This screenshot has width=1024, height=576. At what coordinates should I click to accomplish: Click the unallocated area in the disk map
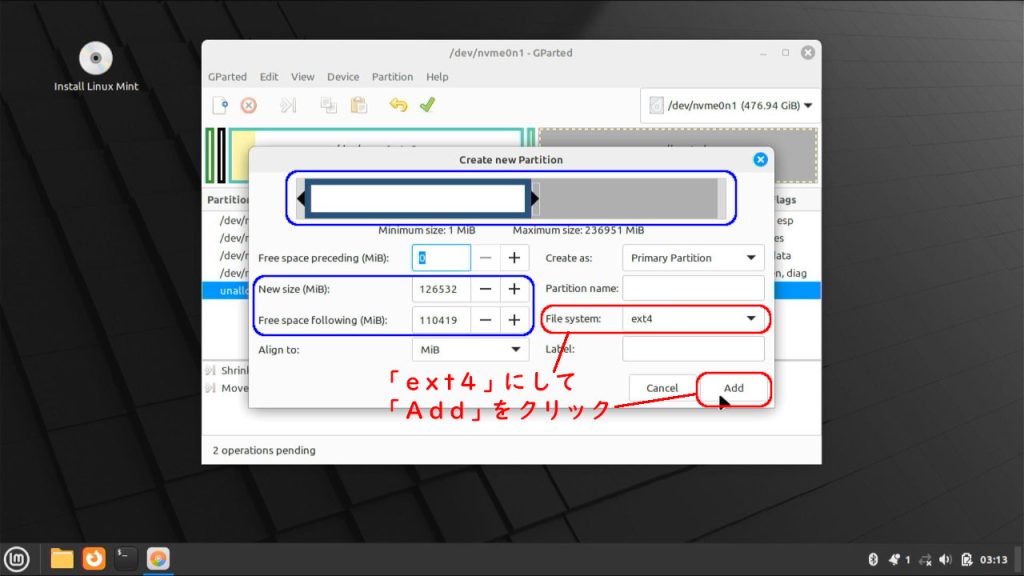click(x=794, y=155)
